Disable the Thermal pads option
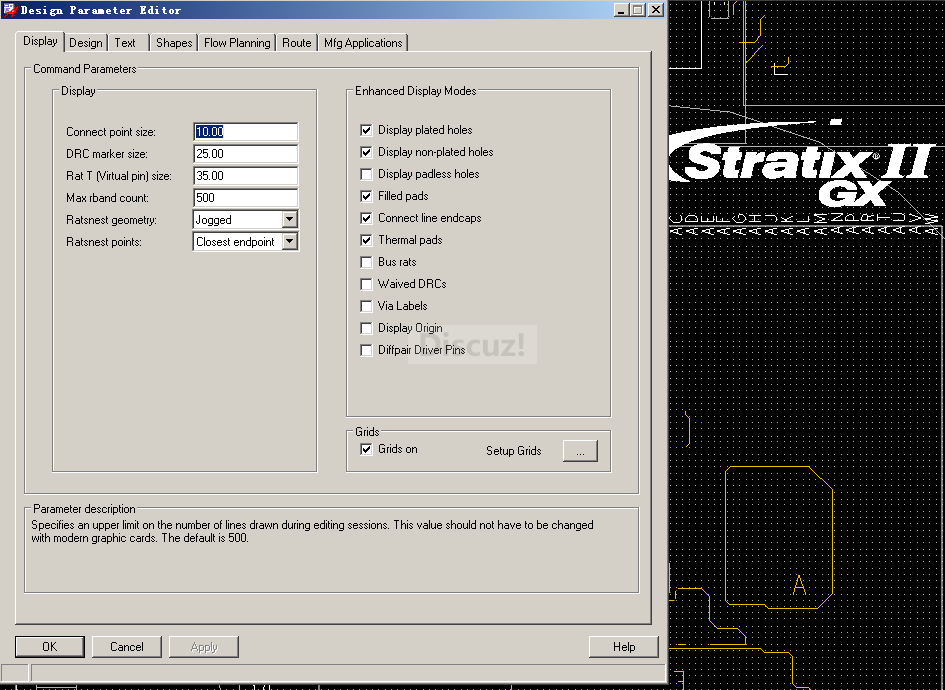The height and width of the screenshot is (690, 945). 366,240
